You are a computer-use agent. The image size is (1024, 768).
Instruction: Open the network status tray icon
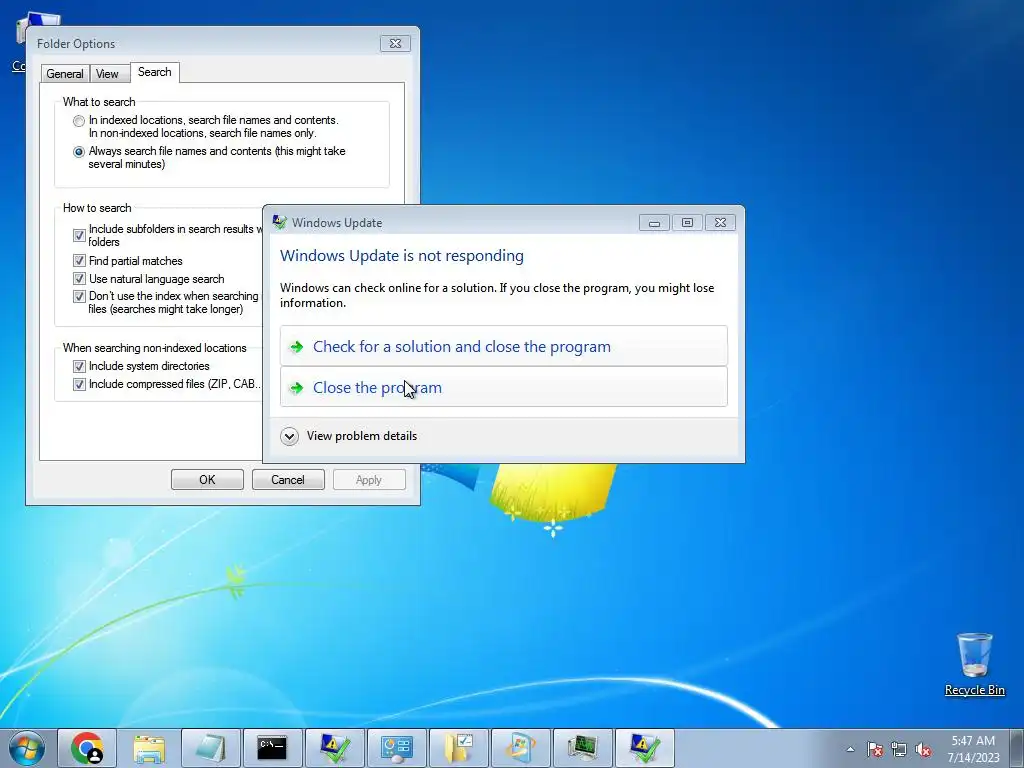899,749
